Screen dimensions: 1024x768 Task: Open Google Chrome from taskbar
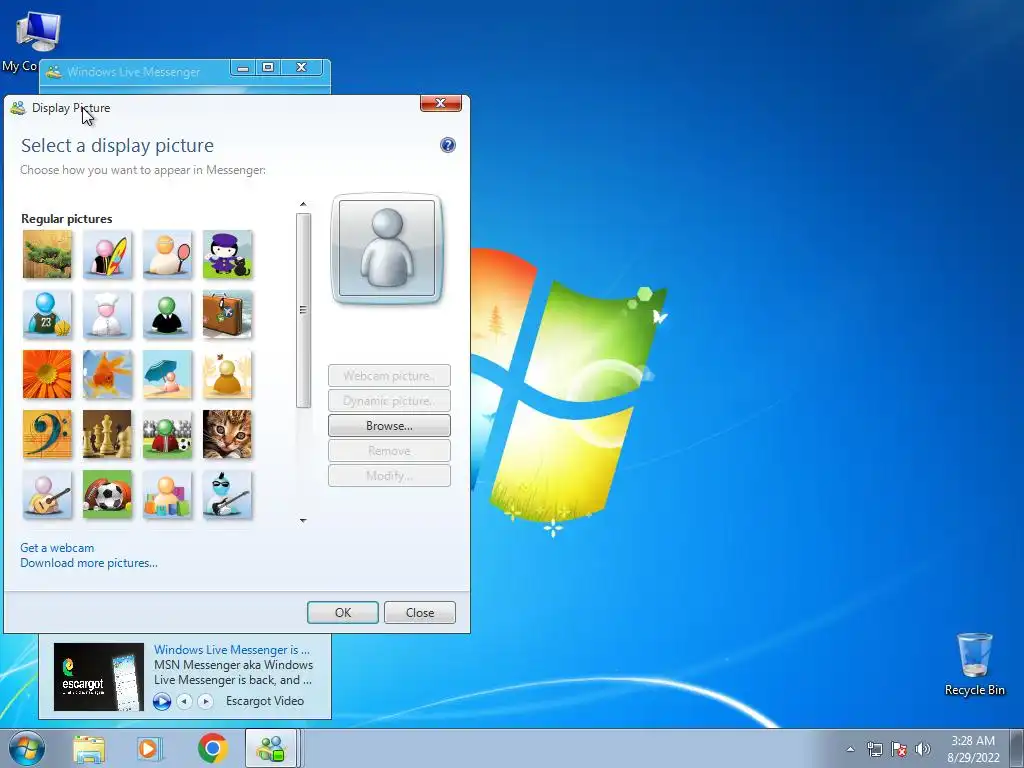[x=213, y=748]
